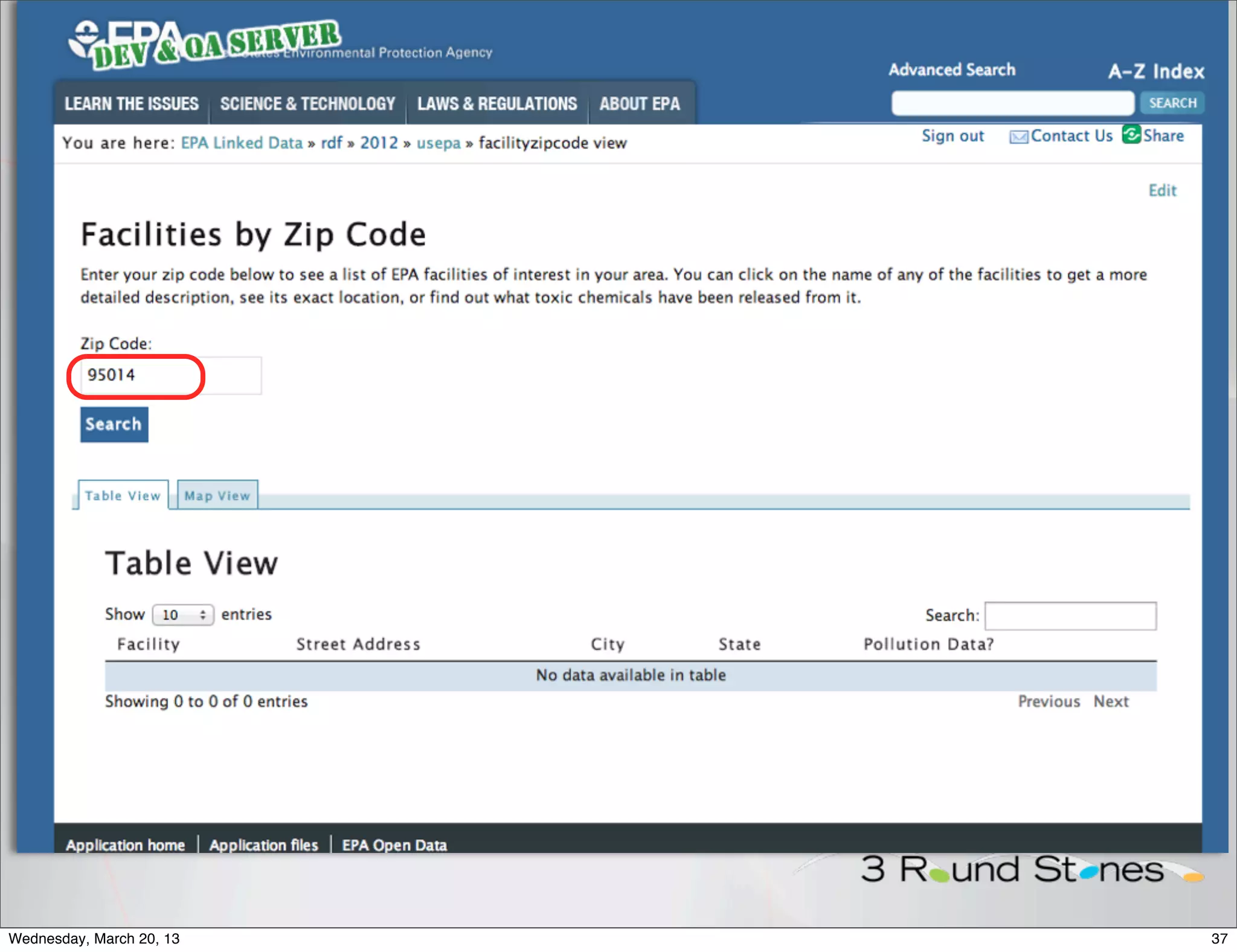
Task: Click the header SEARCH button
Action: coord(1172,103)
